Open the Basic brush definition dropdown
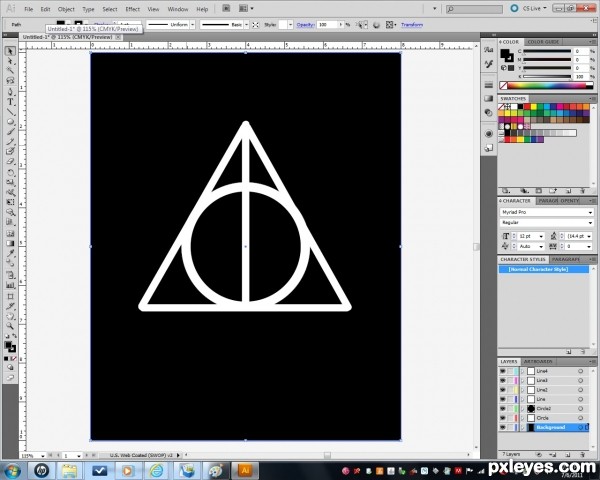600x480 pixels. 246,24
